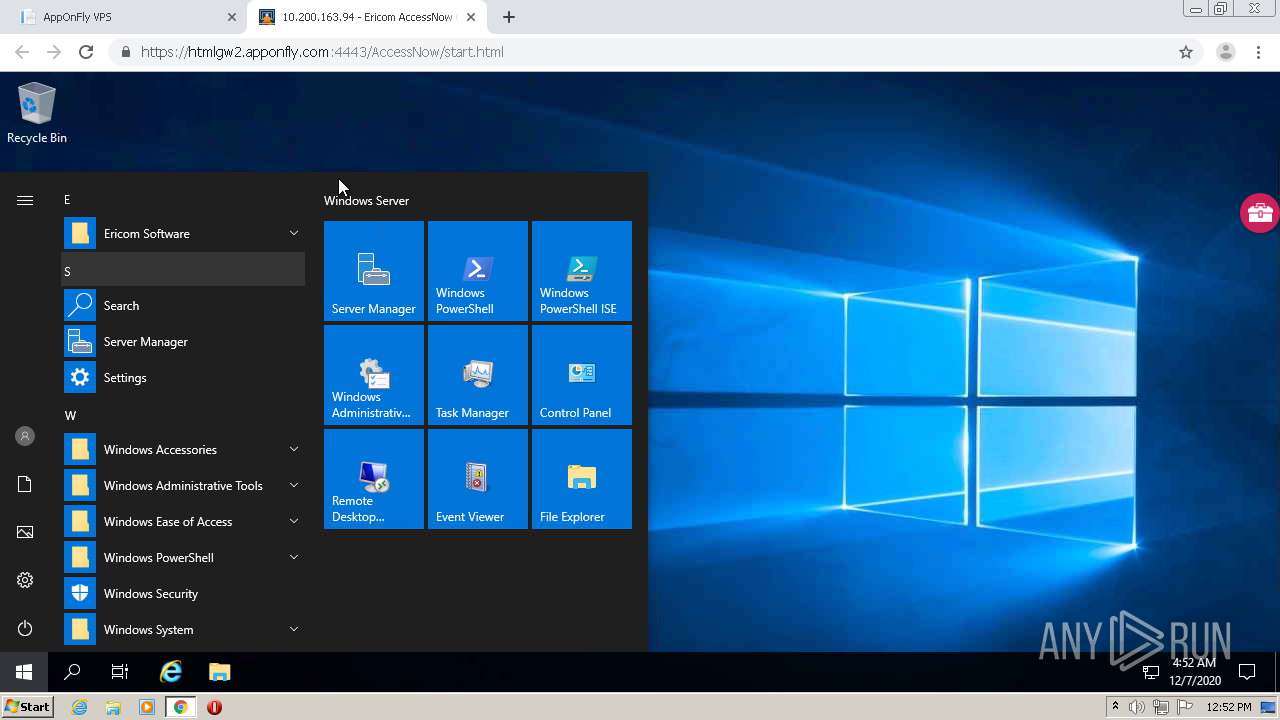1280x720 pixels.
Task: Open Internet Explorer on the host taskbar
Action: 80,707
